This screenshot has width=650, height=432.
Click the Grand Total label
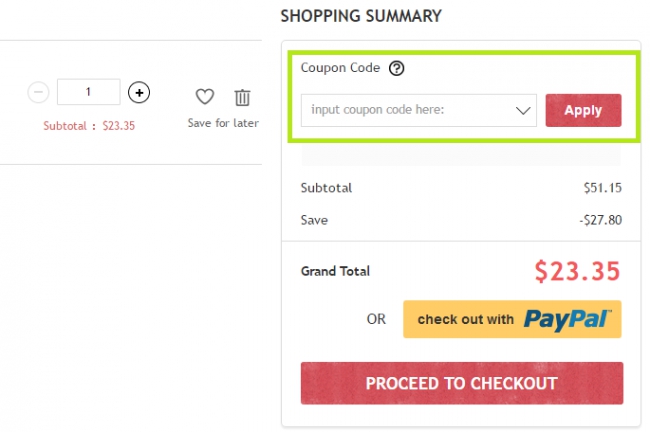(335, 271)
